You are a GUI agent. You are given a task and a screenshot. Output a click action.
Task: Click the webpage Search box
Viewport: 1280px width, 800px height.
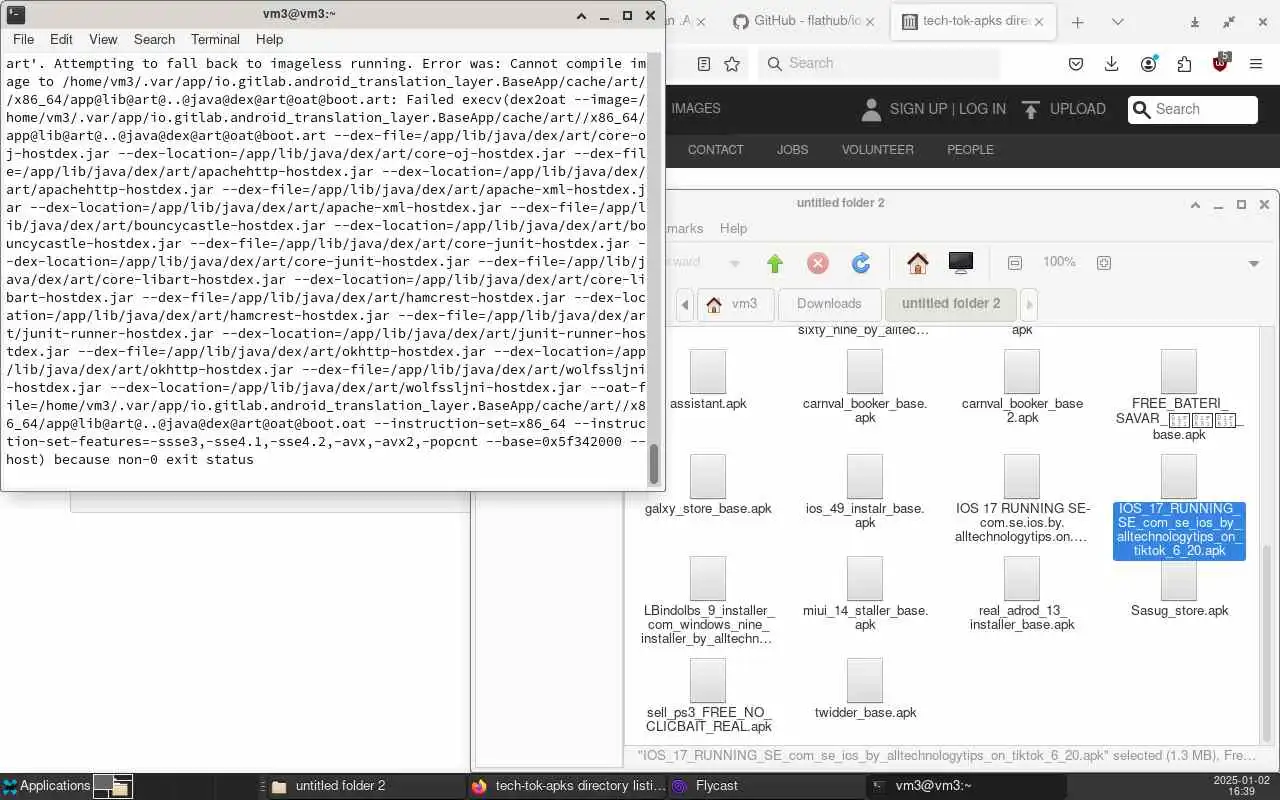[1193, 109]
